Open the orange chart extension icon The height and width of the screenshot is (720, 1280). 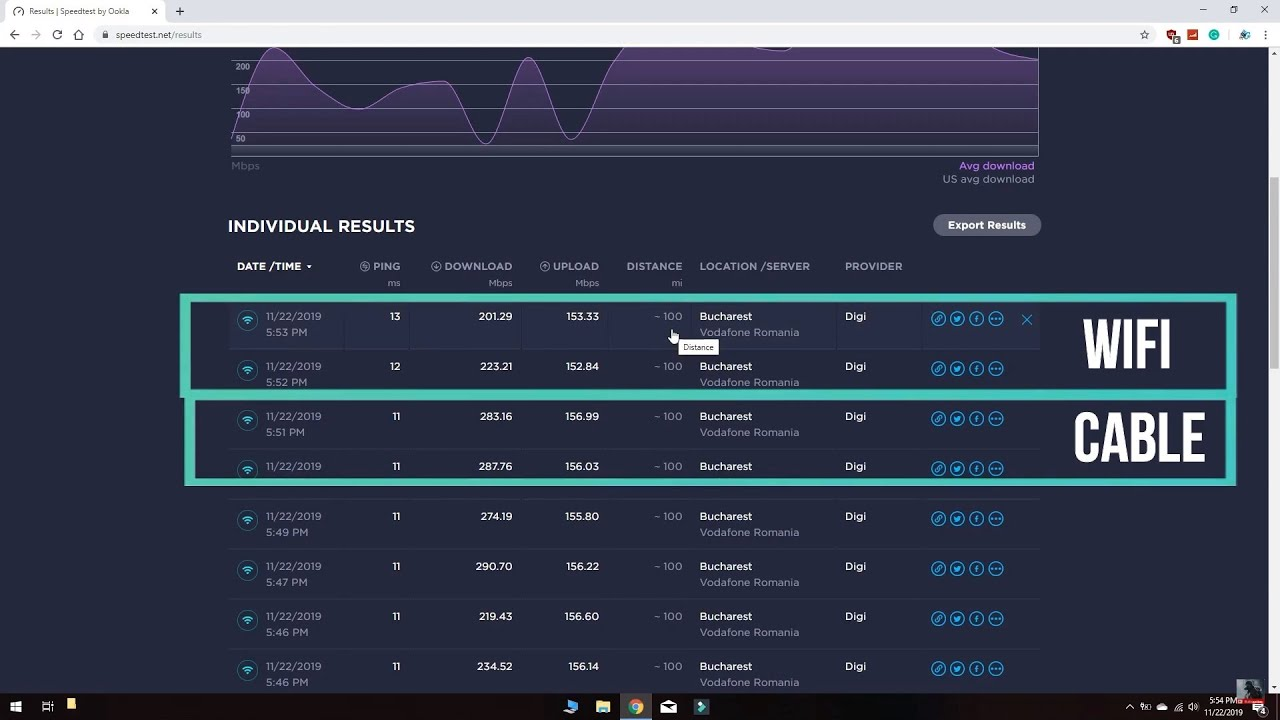[1193, 34]
